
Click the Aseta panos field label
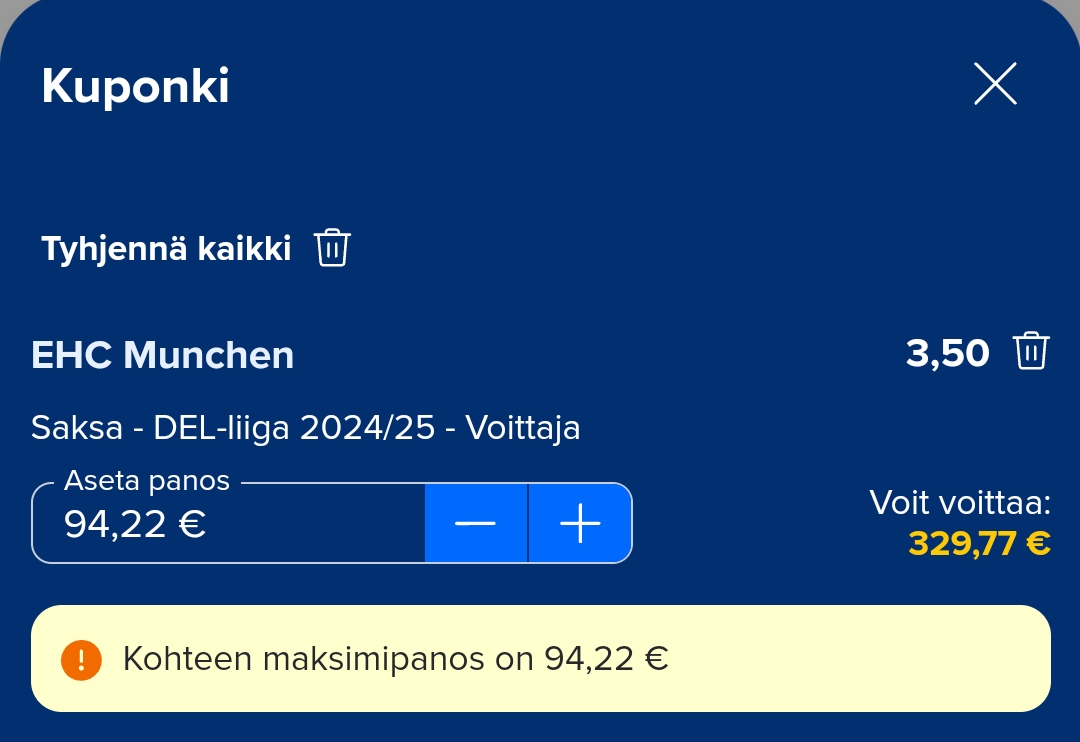147,481
